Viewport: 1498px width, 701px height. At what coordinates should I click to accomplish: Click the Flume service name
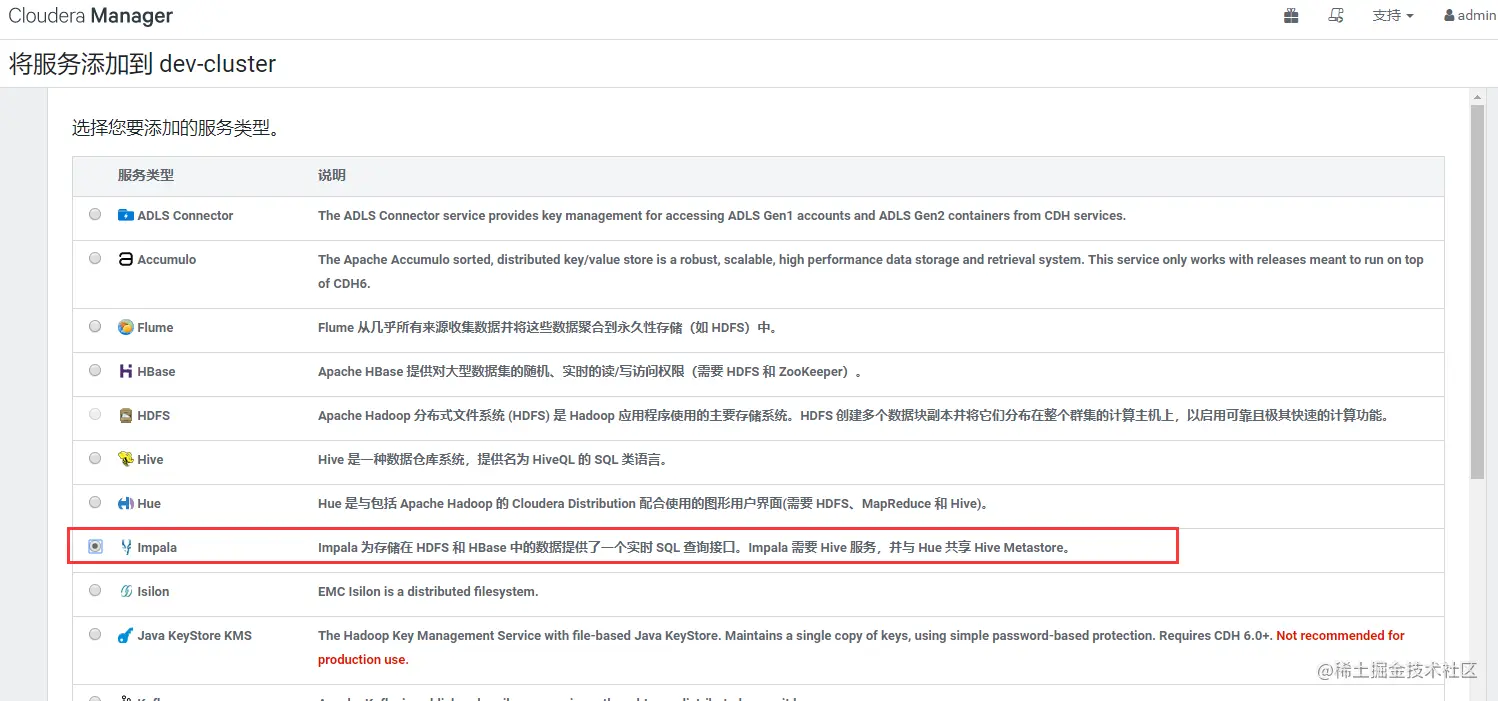pyautogui.click(x=155, y=327)
